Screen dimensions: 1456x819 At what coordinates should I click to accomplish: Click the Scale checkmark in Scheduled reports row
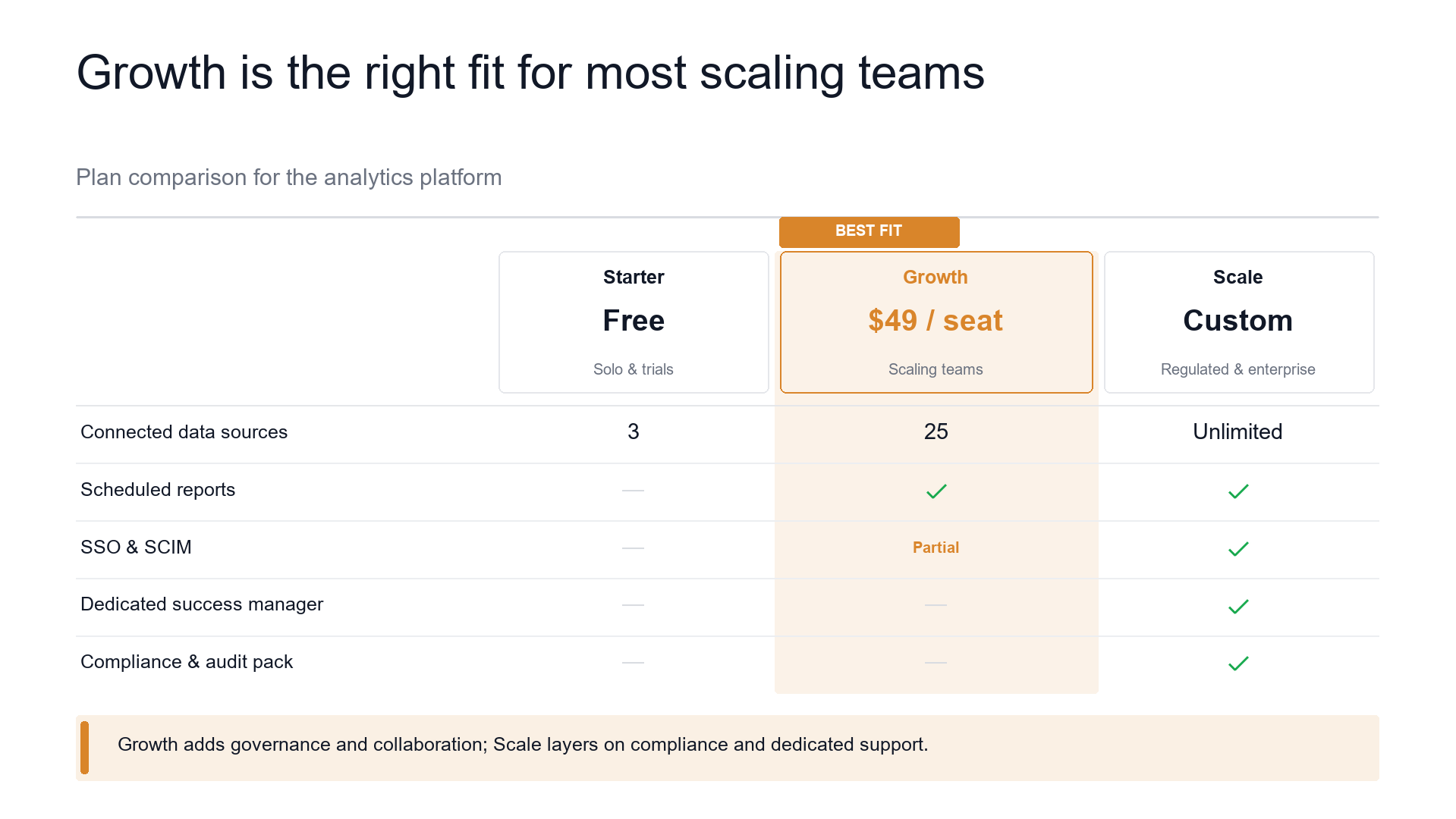pyautogui.click(x=1238, y=491)
